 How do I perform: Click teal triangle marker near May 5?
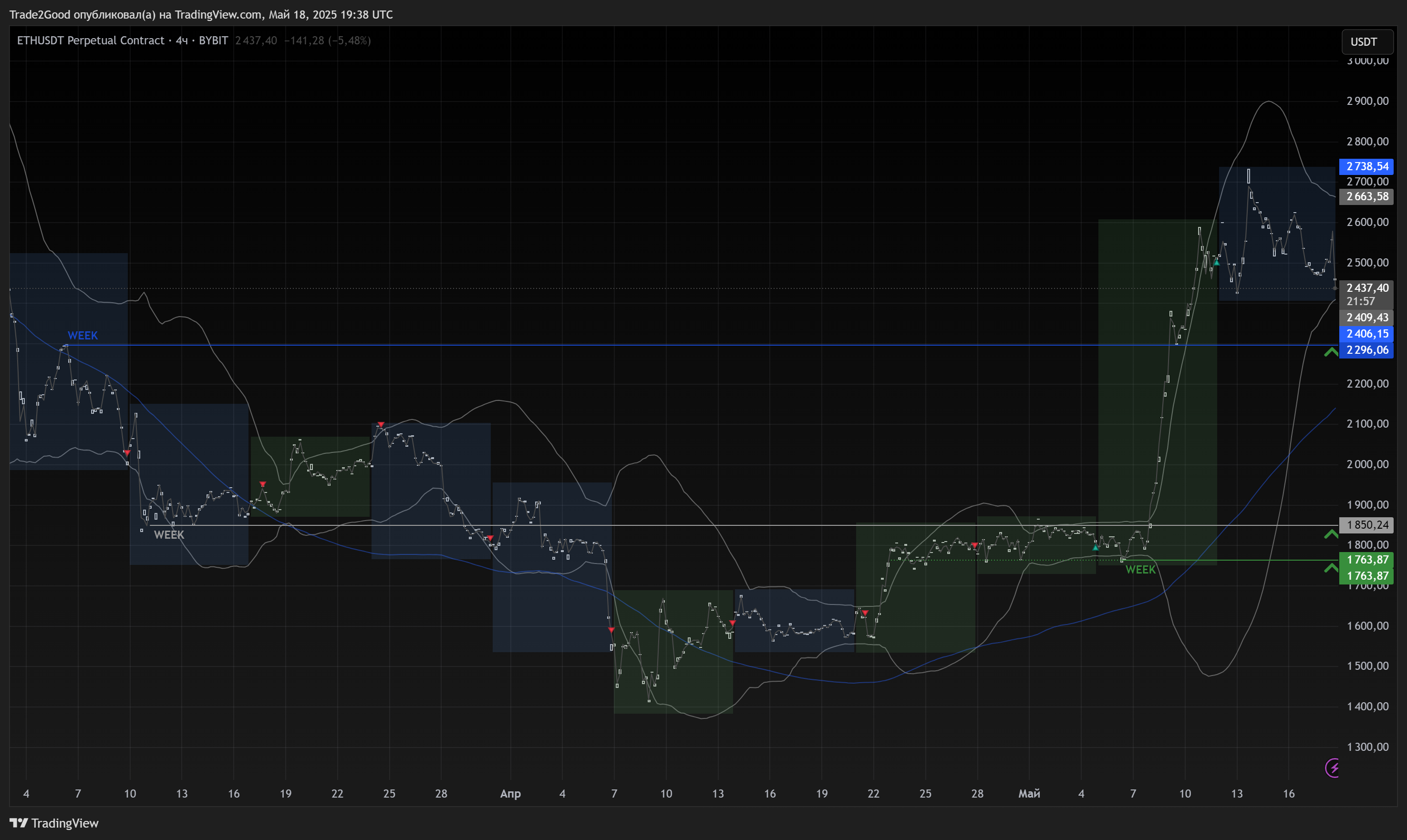click(1096, 547)
